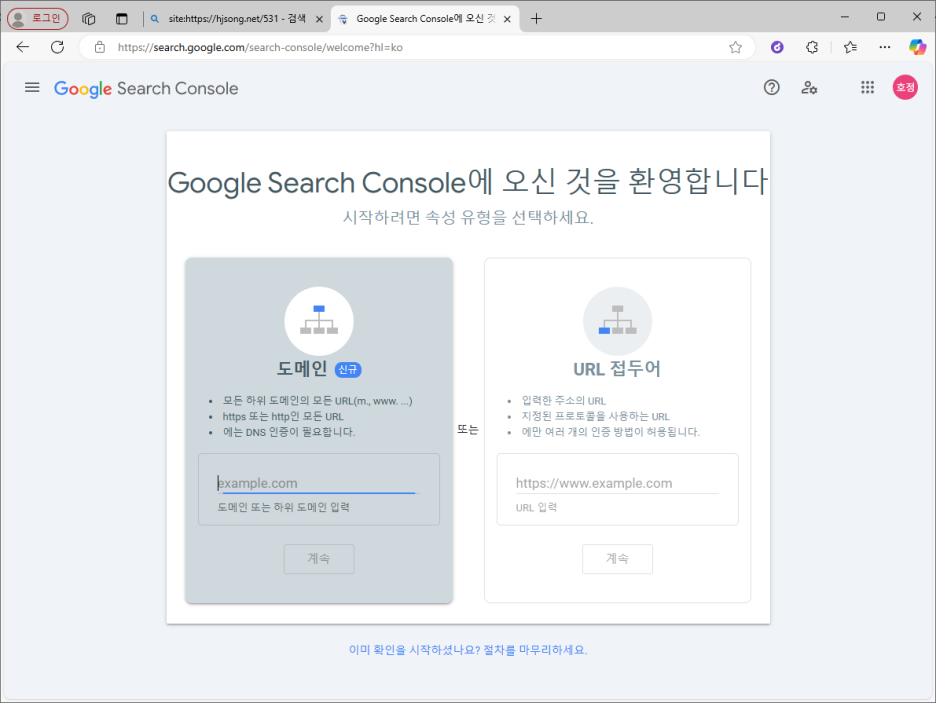This screenshot has height=703, width=936.
Task: Open the browser extensions puzzle icon
Action: click(812, 47)
